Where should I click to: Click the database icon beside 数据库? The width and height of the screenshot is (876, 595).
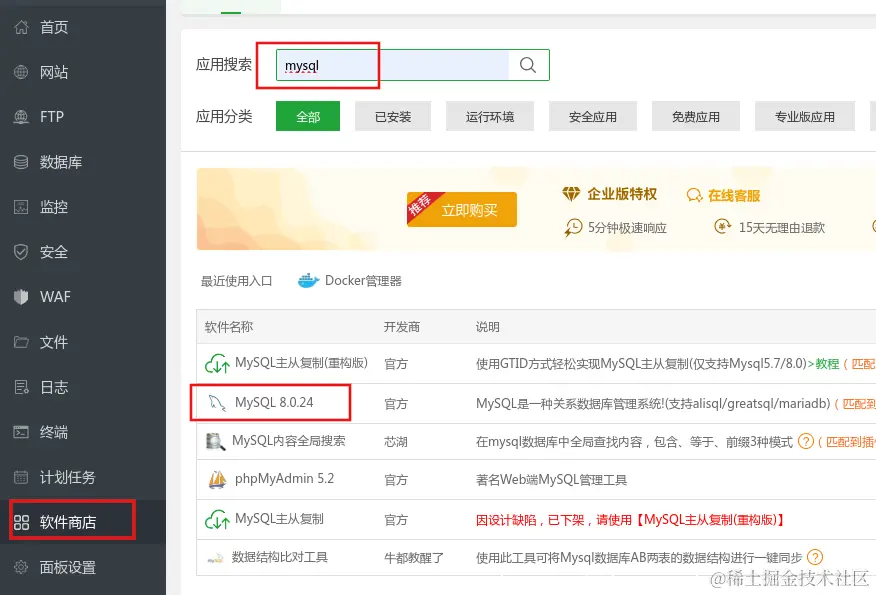pos(21,162)
